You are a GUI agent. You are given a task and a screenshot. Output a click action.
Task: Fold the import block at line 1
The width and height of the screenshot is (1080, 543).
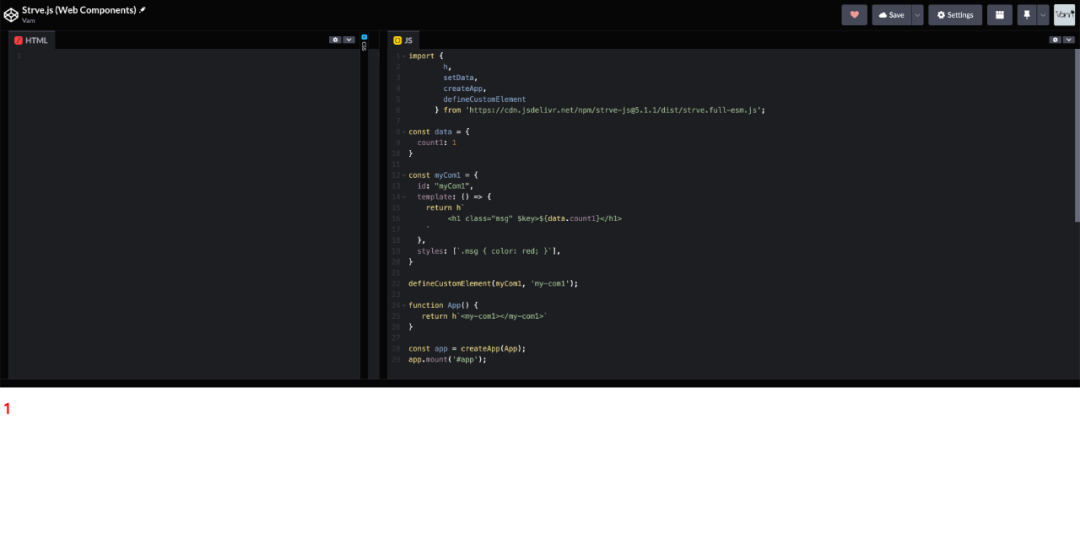(403, 56)
